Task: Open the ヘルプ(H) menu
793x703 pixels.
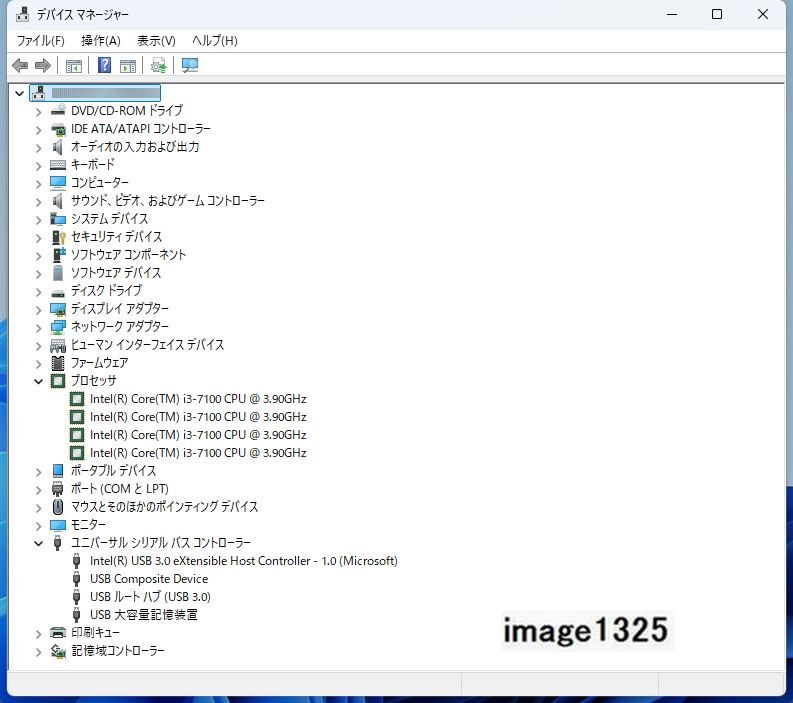Action: pyautogui.click(x=215, y=40)
